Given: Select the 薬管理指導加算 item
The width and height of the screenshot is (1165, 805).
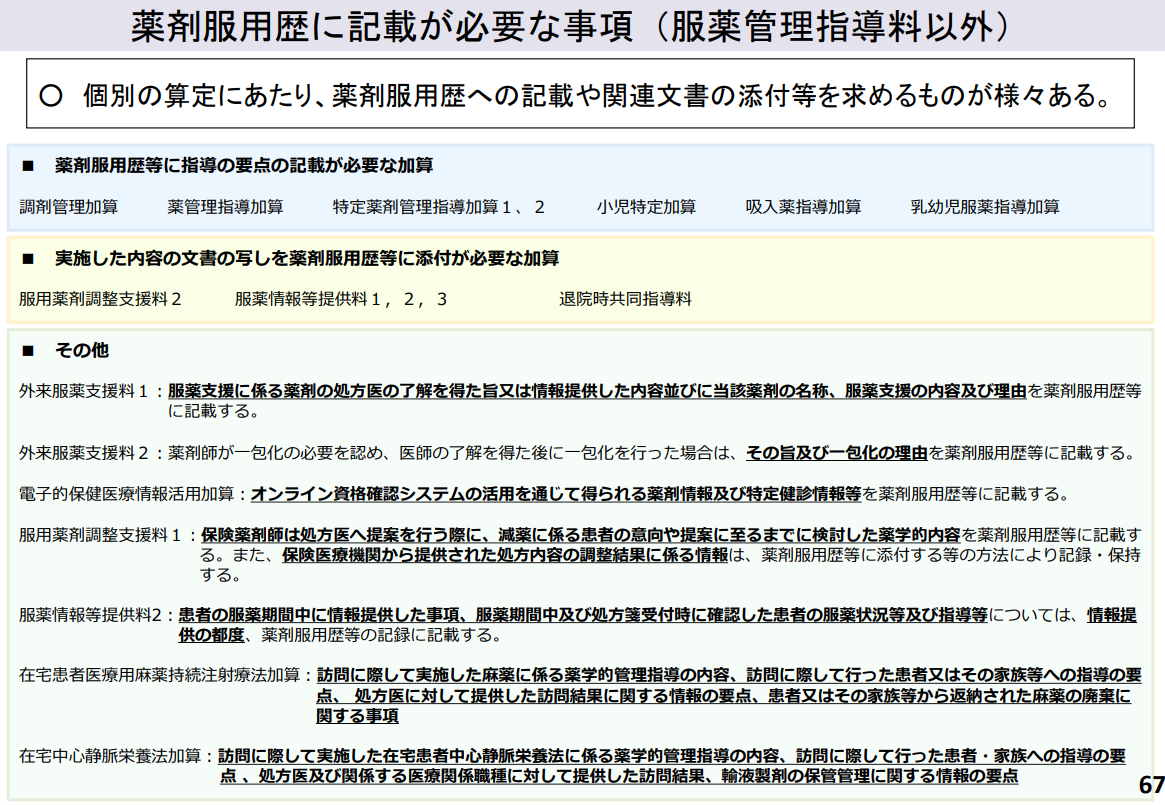Looking at the screenshot, I should coord(225,207).
